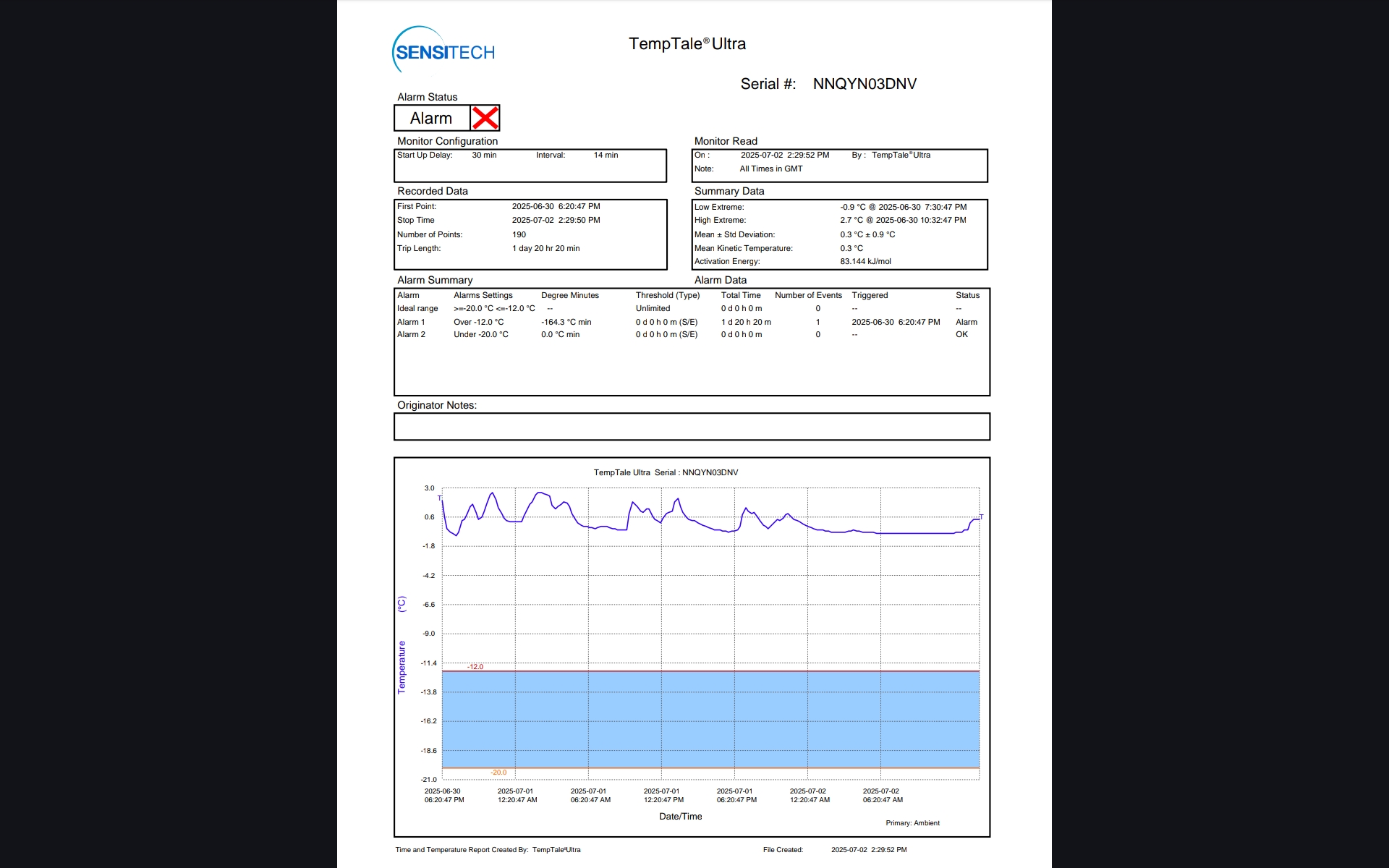This screenshot has width=1389, height=868.
Task: Click the Number of Points value 190
Action: (x=519, y=234)
